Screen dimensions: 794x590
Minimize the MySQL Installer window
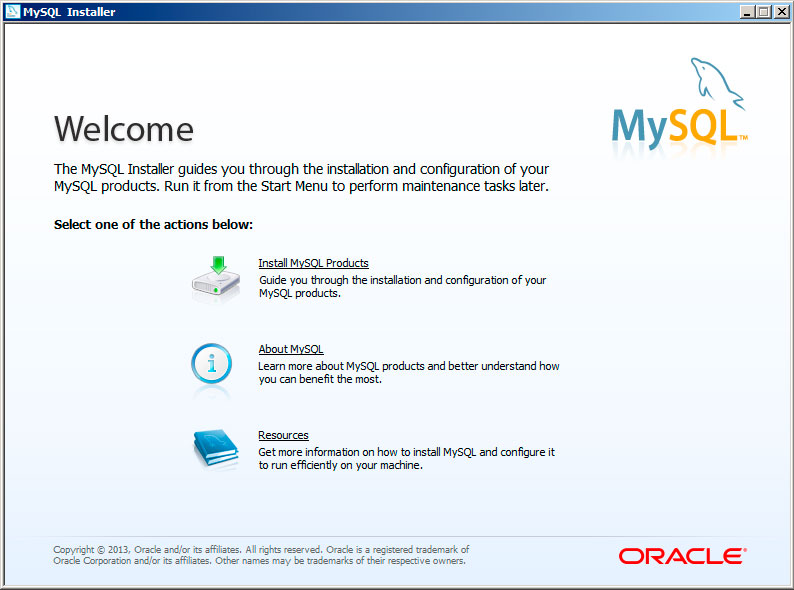pyautogui.click(x=747, y=11)
